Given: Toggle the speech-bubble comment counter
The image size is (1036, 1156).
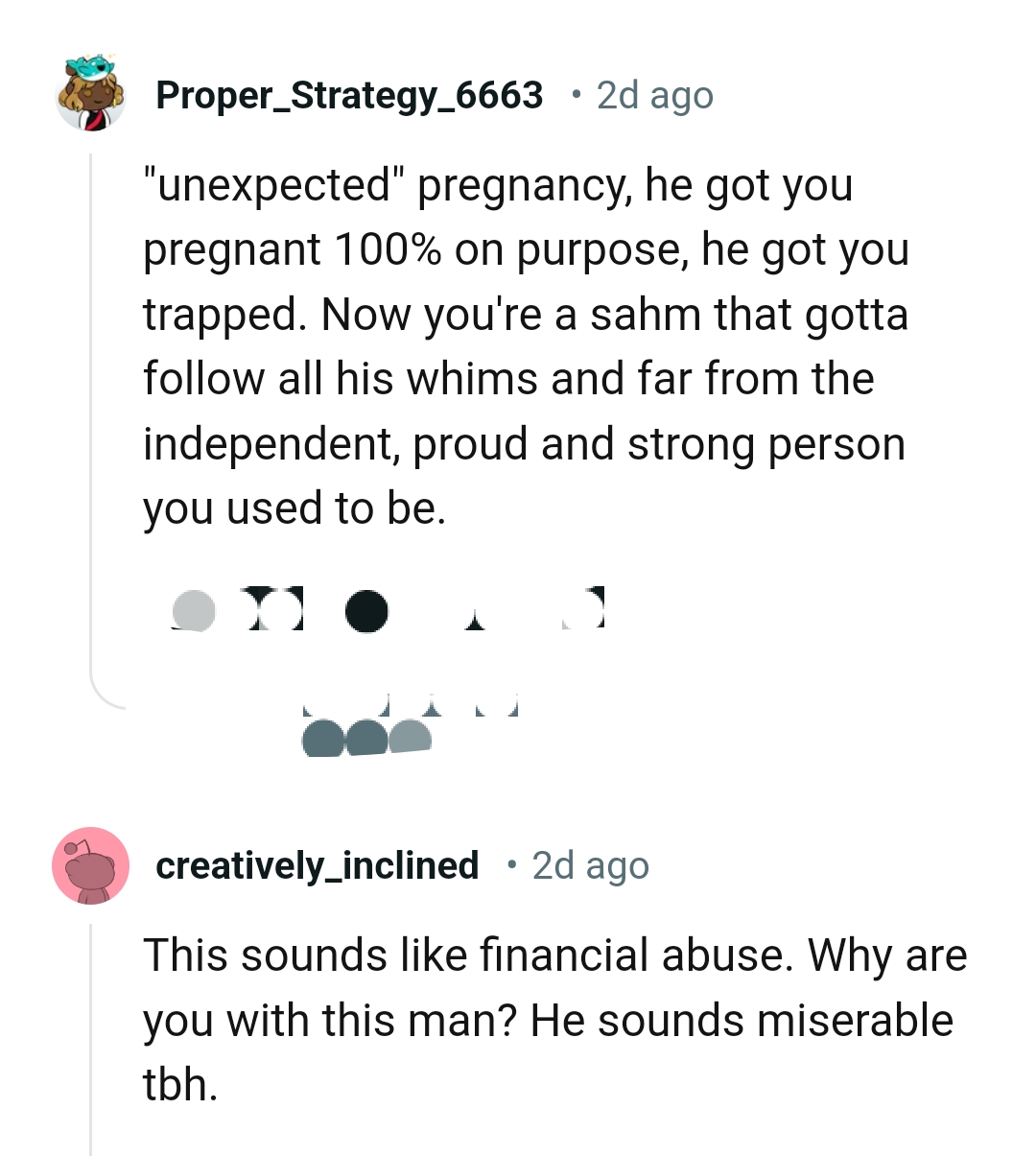Looking at the screenshot, I should 367,611.
